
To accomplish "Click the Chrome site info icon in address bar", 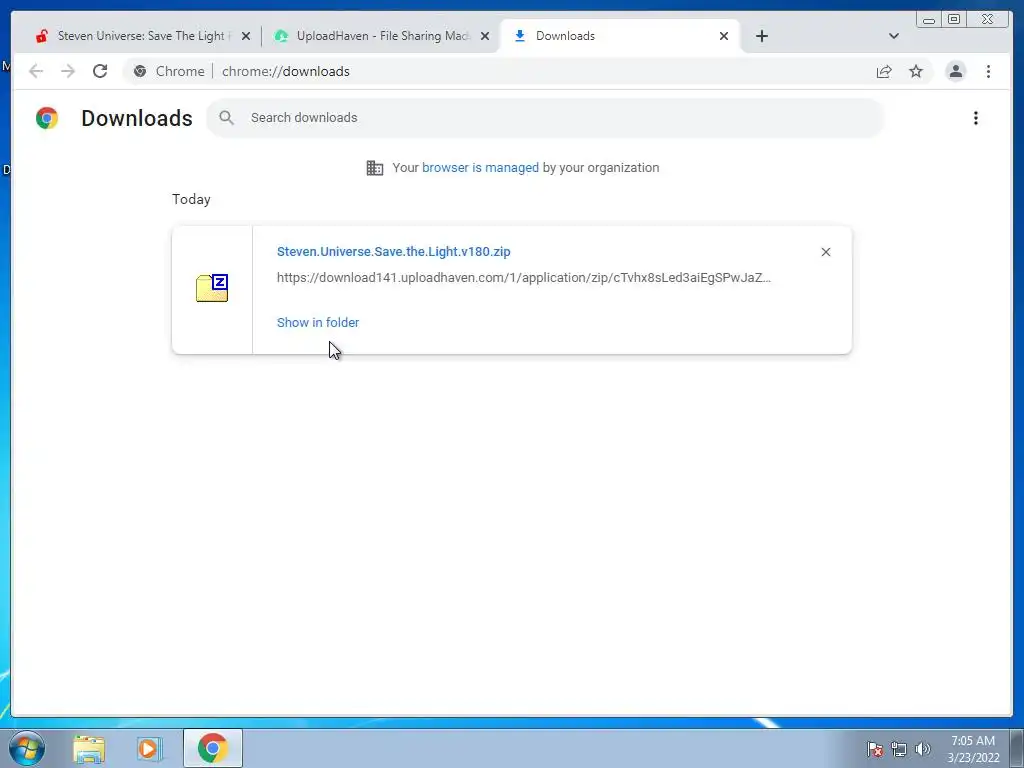I will pos(140,71).
